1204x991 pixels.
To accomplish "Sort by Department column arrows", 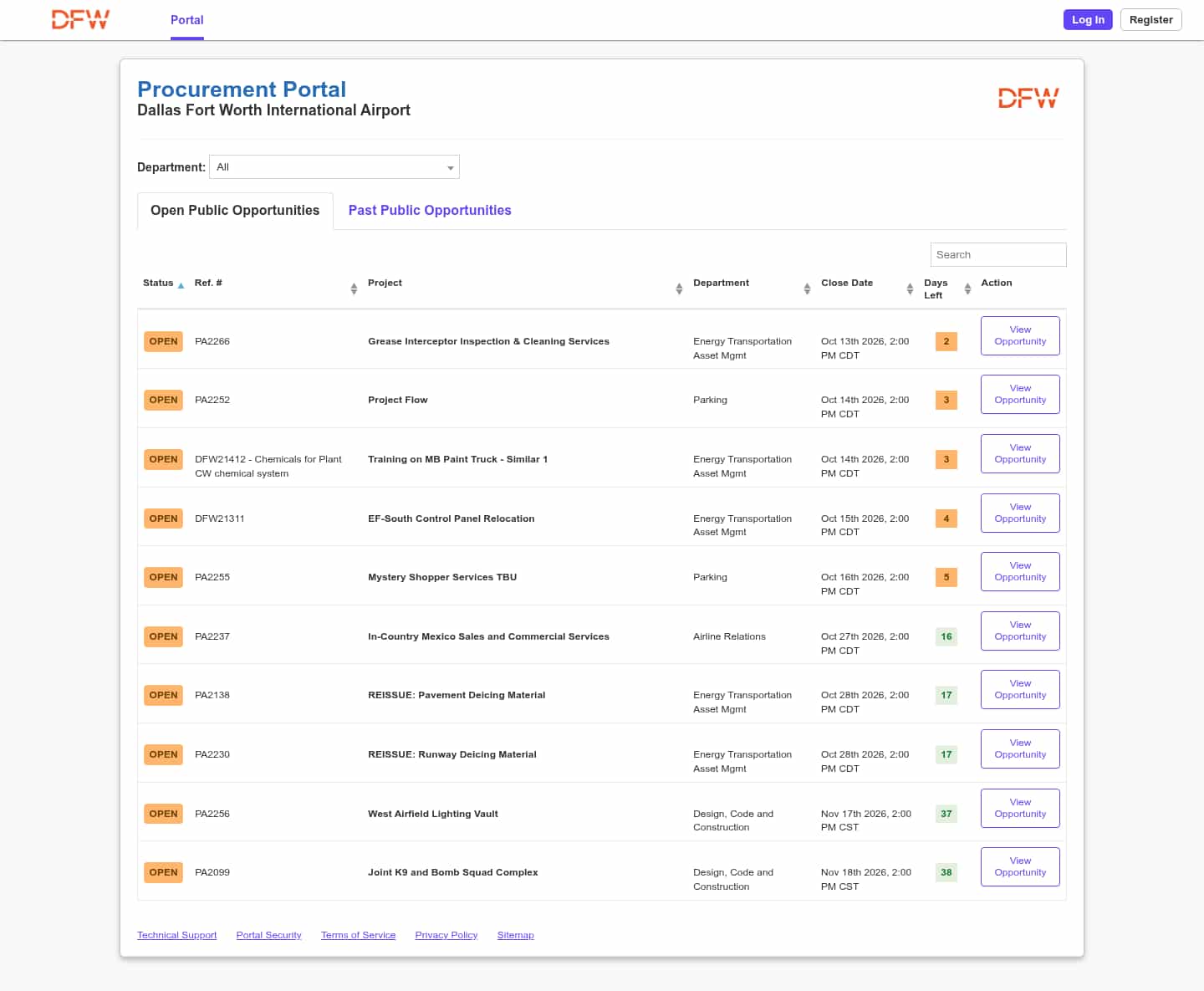I will coord(807,289).
